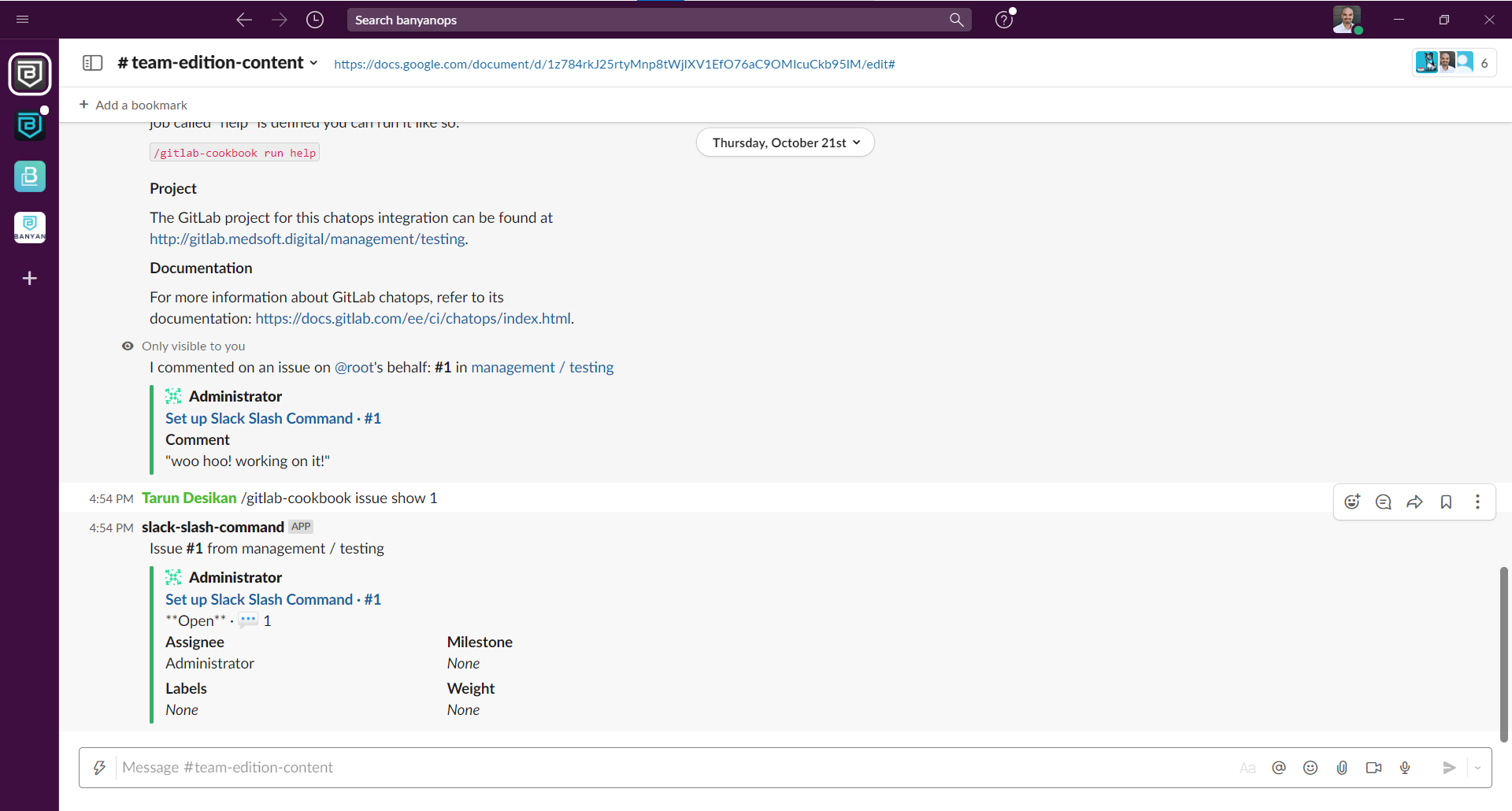Image resolution: width=1512 pixels, height=811 pixels.
Task: Open the docs.gitlab.com chatops documentation link
Action: pos(413,319)
